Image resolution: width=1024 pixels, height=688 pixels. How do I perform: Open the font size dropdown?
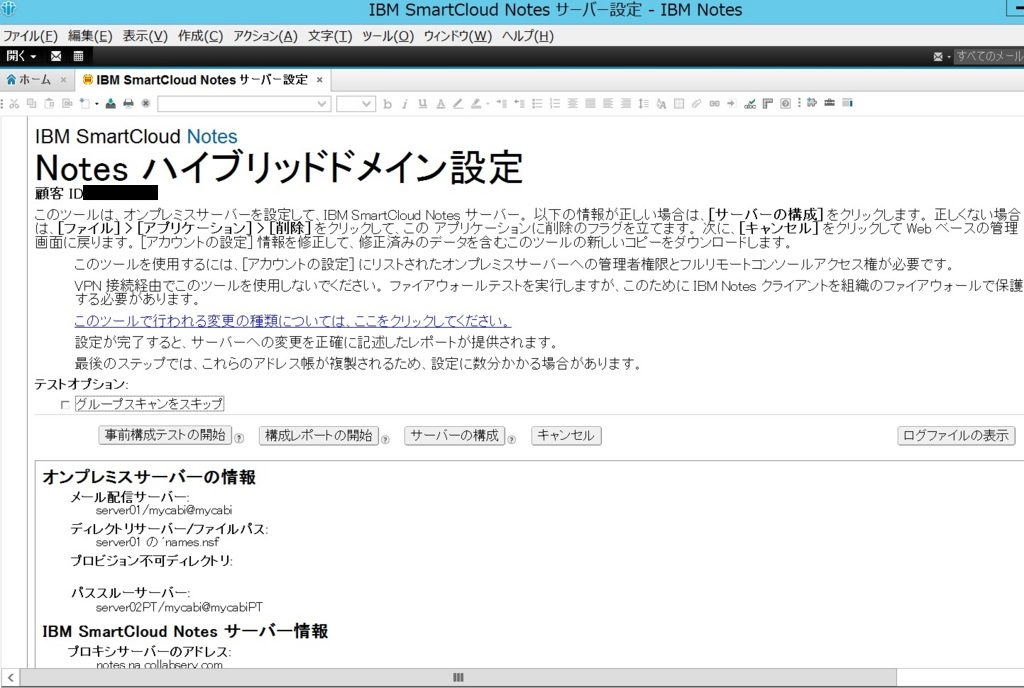[366, 103]
